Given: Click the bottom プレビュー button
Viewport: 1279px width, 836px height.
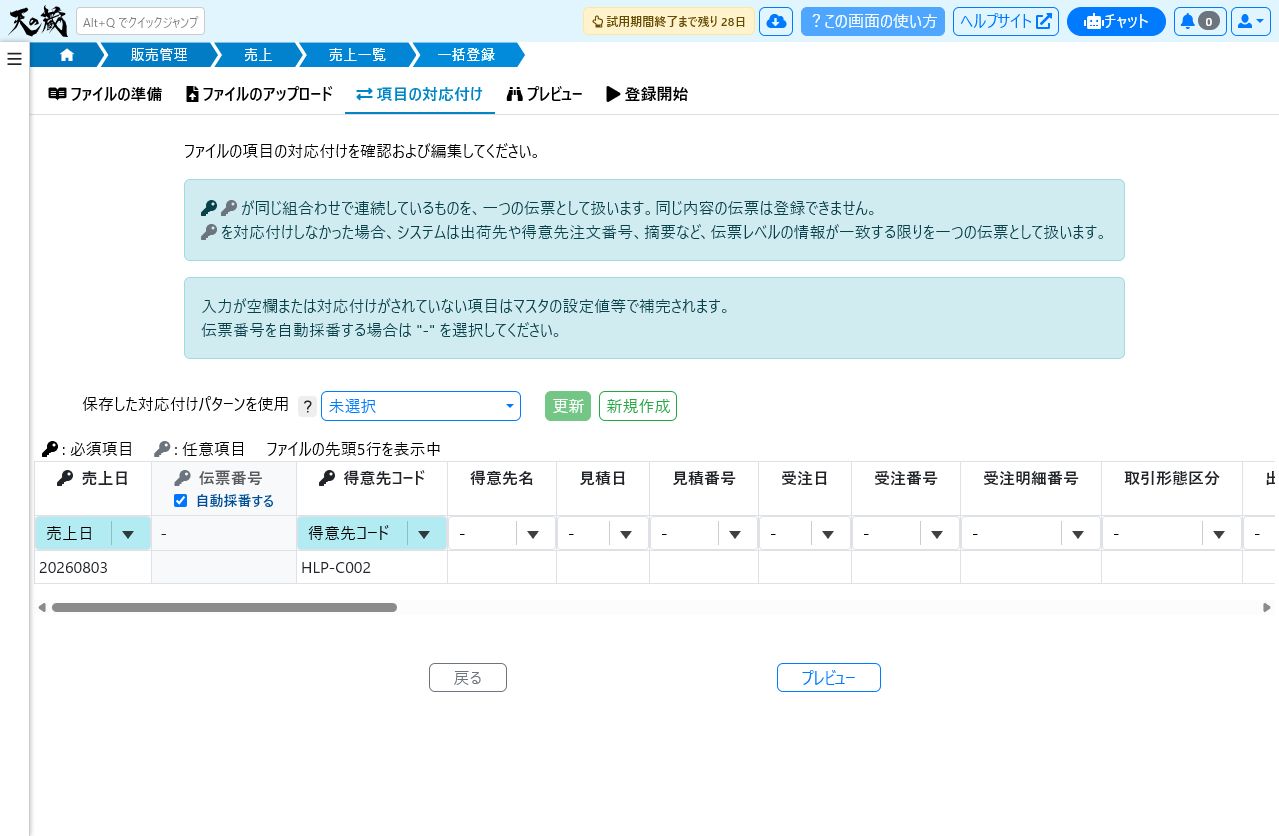Looking at the screenshot, I should coord(829,677).
